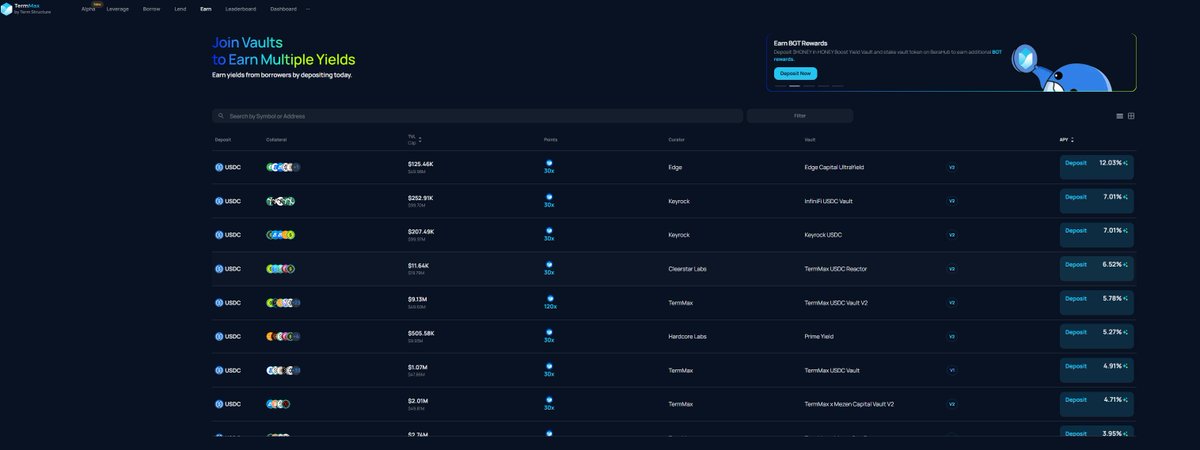Click the version badge for InfiniFi USDC Vault
The width and height of the screenshot is (1200, 450).
click(x=952, y=201)
